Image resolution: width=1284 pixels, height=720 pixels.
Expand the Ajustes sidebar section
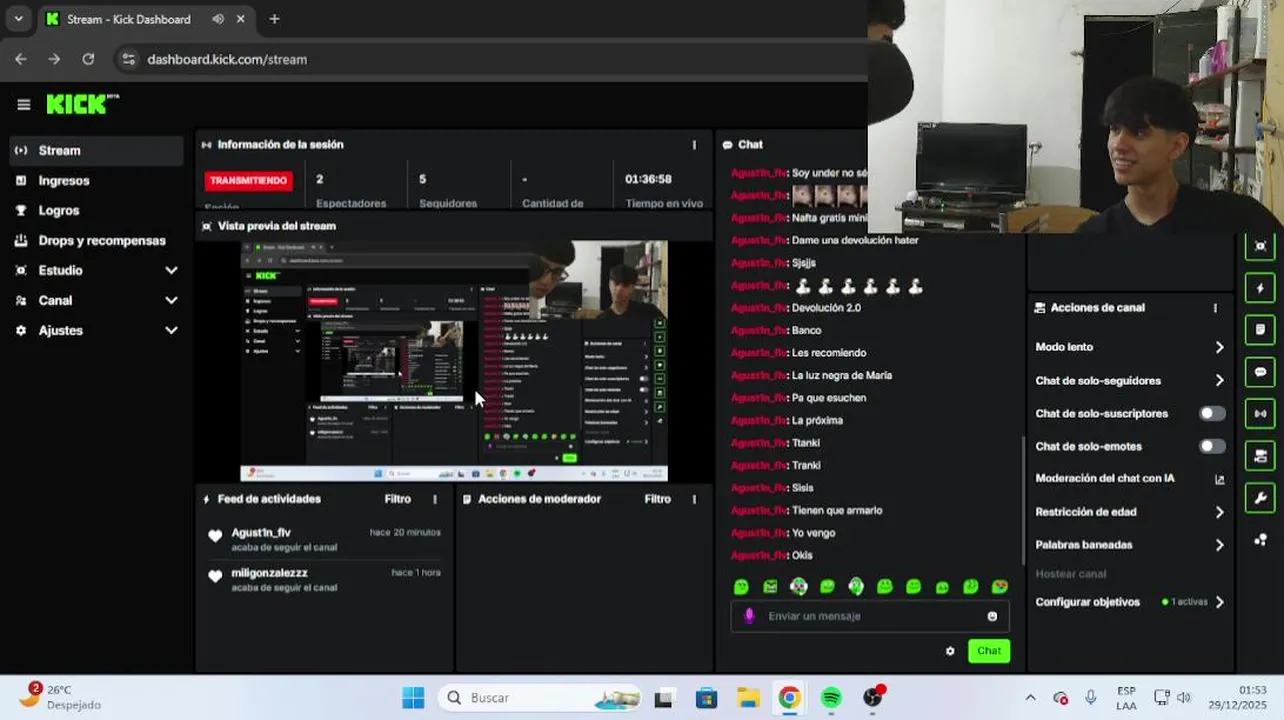(x=171, y=330)
